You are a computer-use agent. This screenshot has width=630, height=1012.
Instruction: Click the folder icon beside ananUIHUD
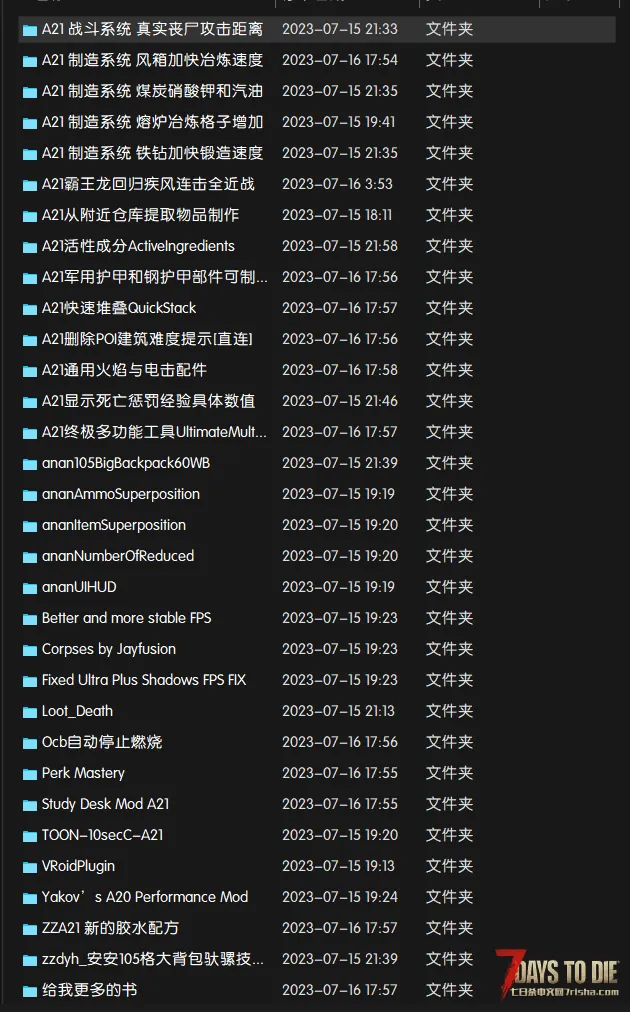coord(30,587)
